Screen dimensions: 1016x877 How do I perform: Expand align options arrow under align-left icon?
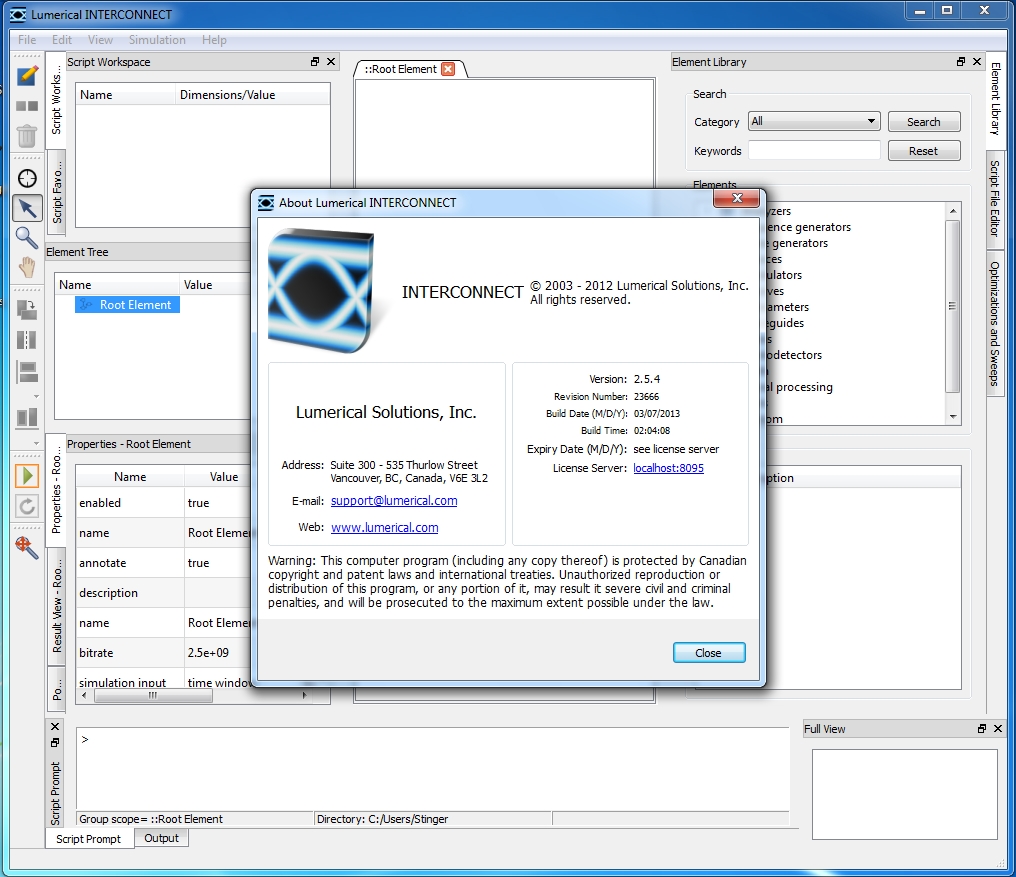(36, 396)
